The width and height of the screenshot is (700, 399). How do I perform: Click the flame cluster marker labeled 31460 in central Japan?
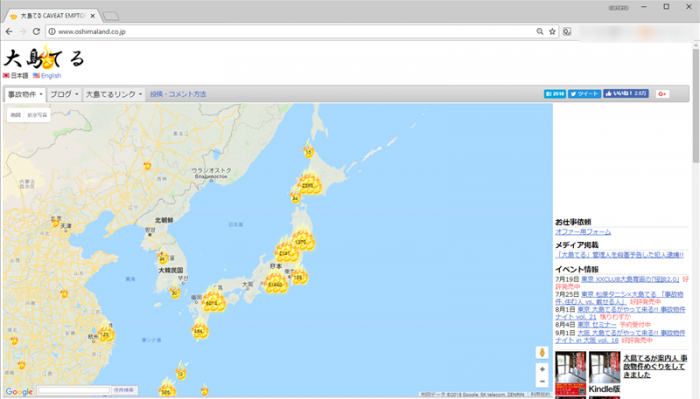275,282
